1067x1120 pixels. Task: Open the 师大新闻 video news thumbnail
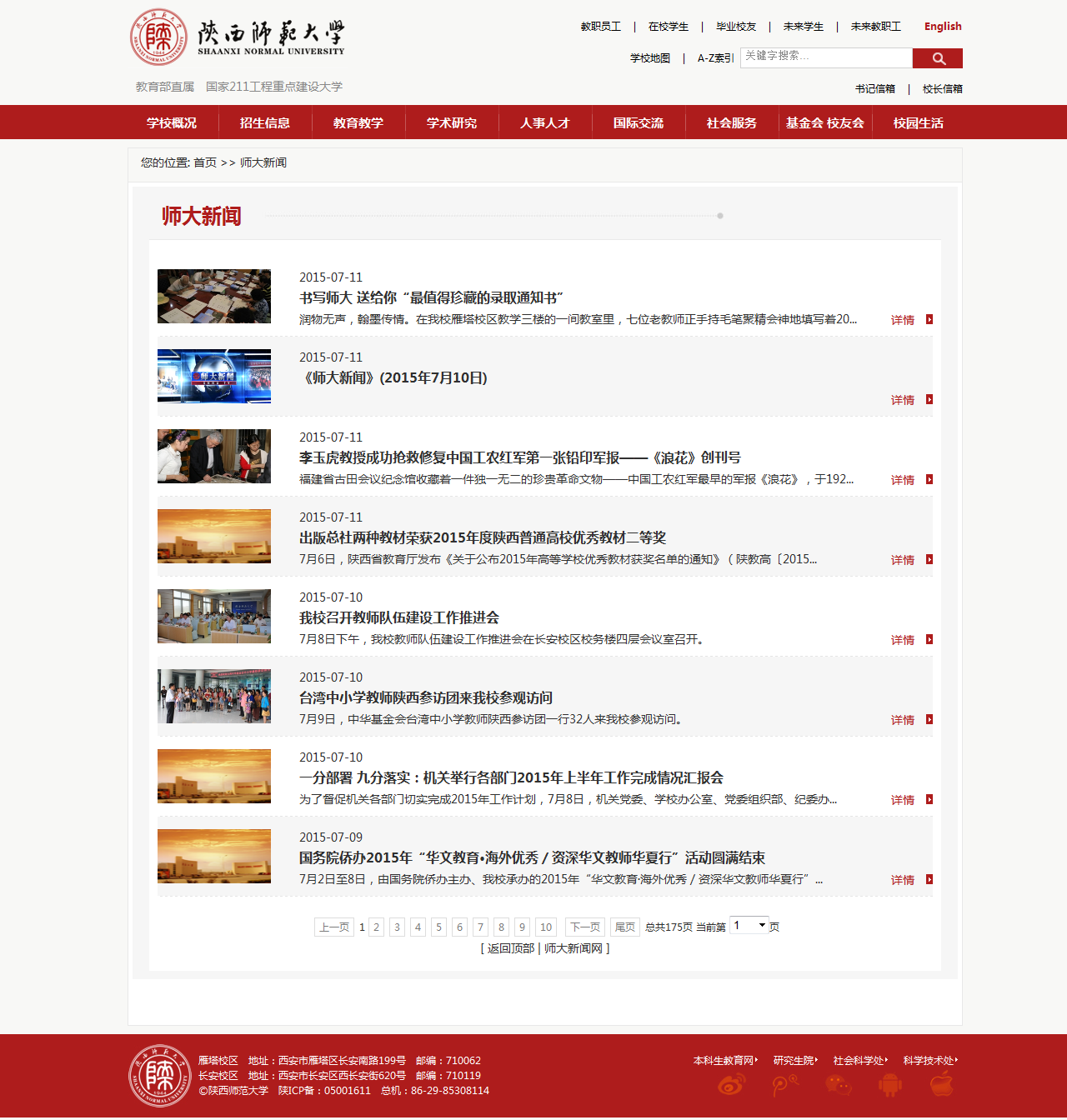214,376
